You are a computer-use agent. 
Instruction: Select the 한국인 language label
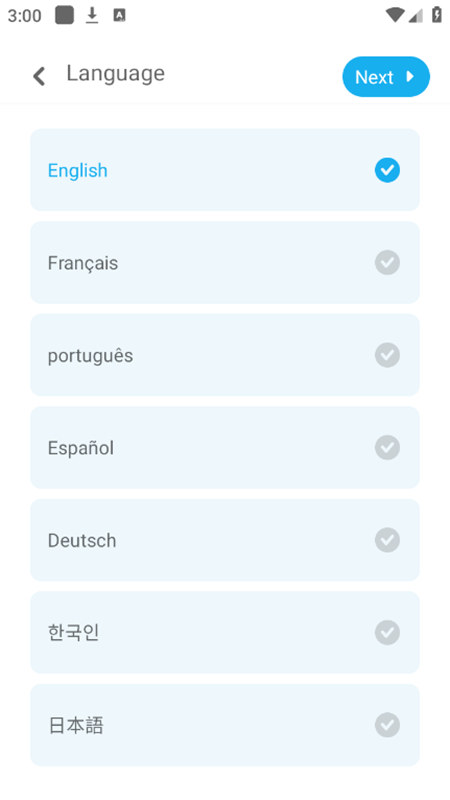click(x=73, y=633)
